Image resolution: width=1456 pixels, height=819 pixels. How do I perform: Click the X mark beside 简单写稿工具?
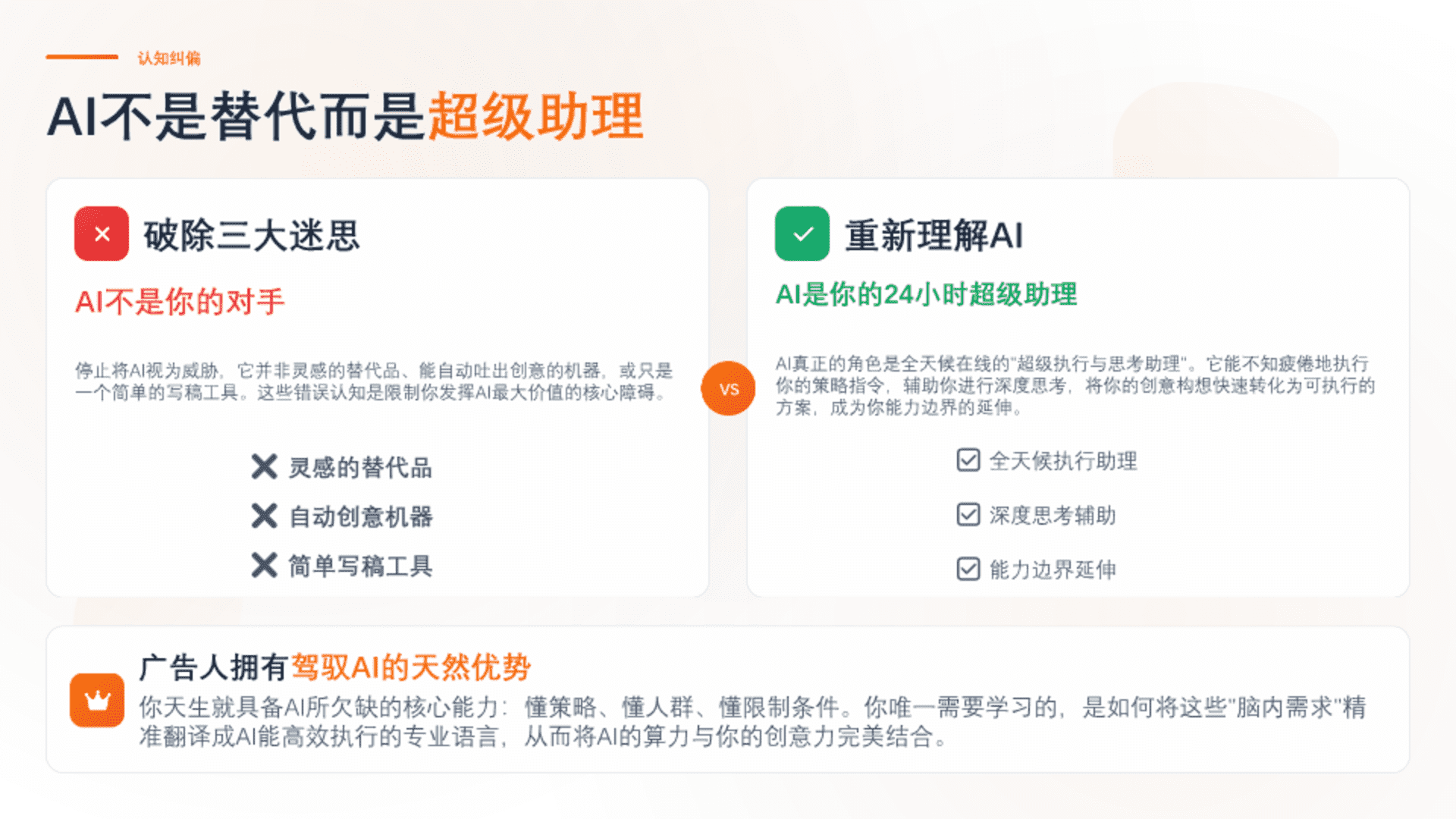(x=264, y=565)
